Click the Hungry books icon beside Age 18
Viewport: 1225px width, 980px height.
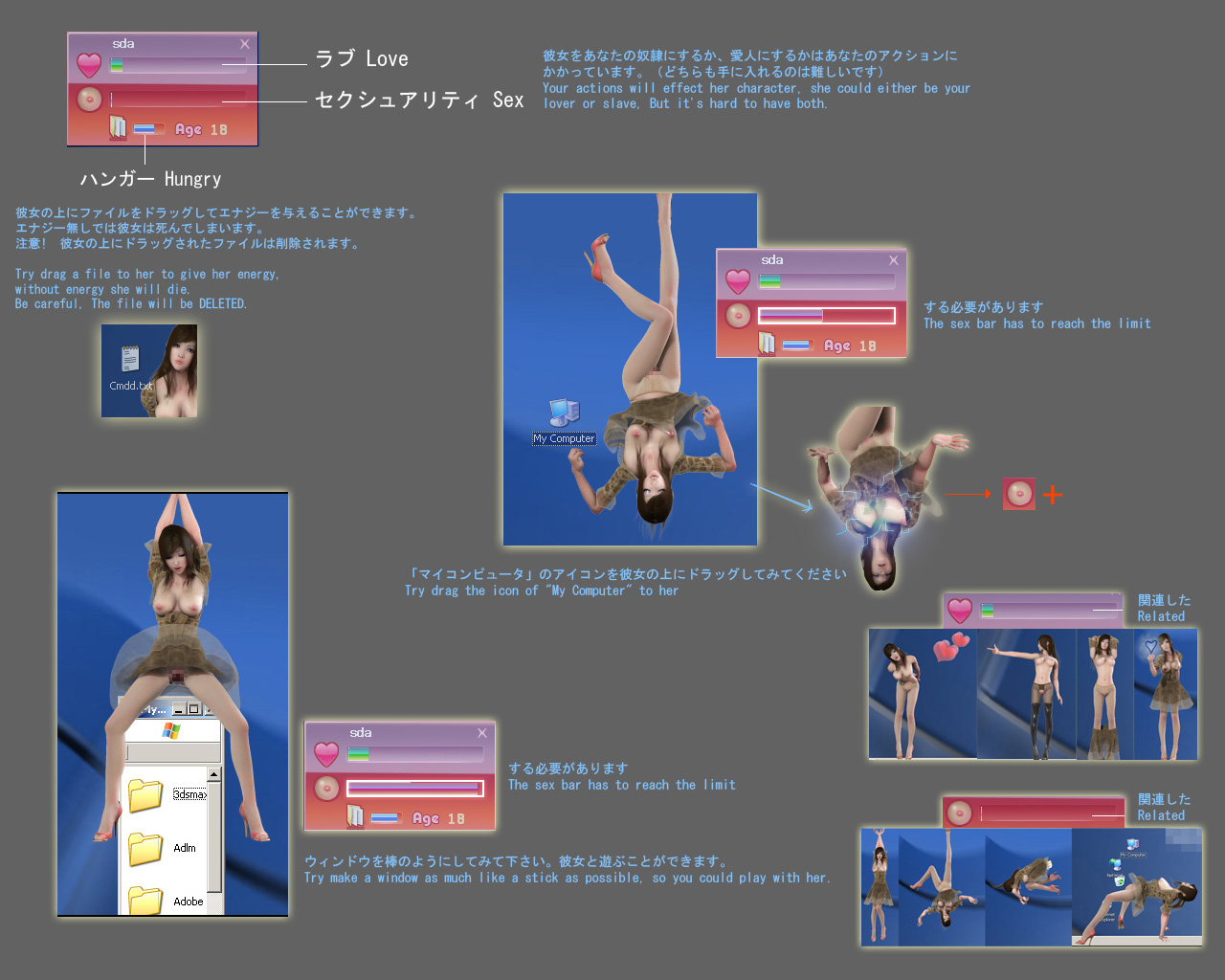(118, 126)
